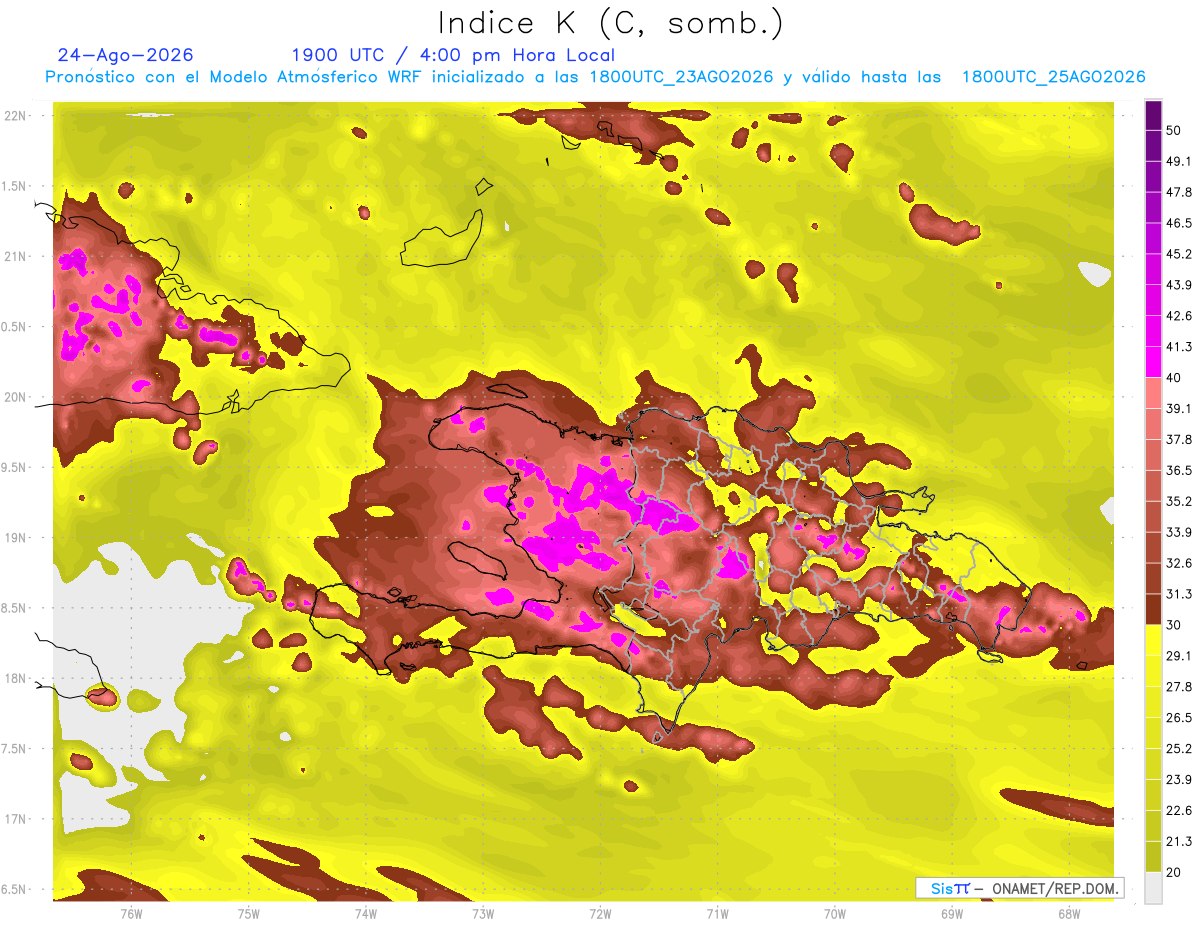The image size is (1200, 927).
Task: Click the colorbar value '32.6'
Action: tap(1179, 563)
